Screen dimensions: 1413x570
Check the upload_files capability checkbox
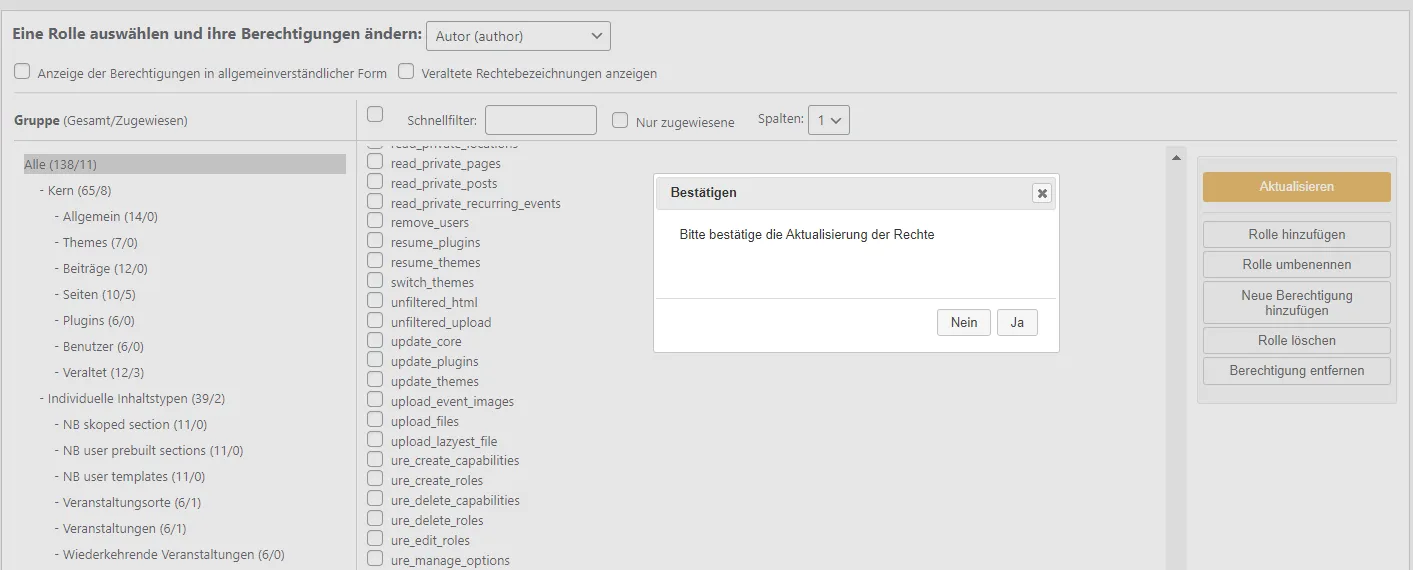coord(375,420)
